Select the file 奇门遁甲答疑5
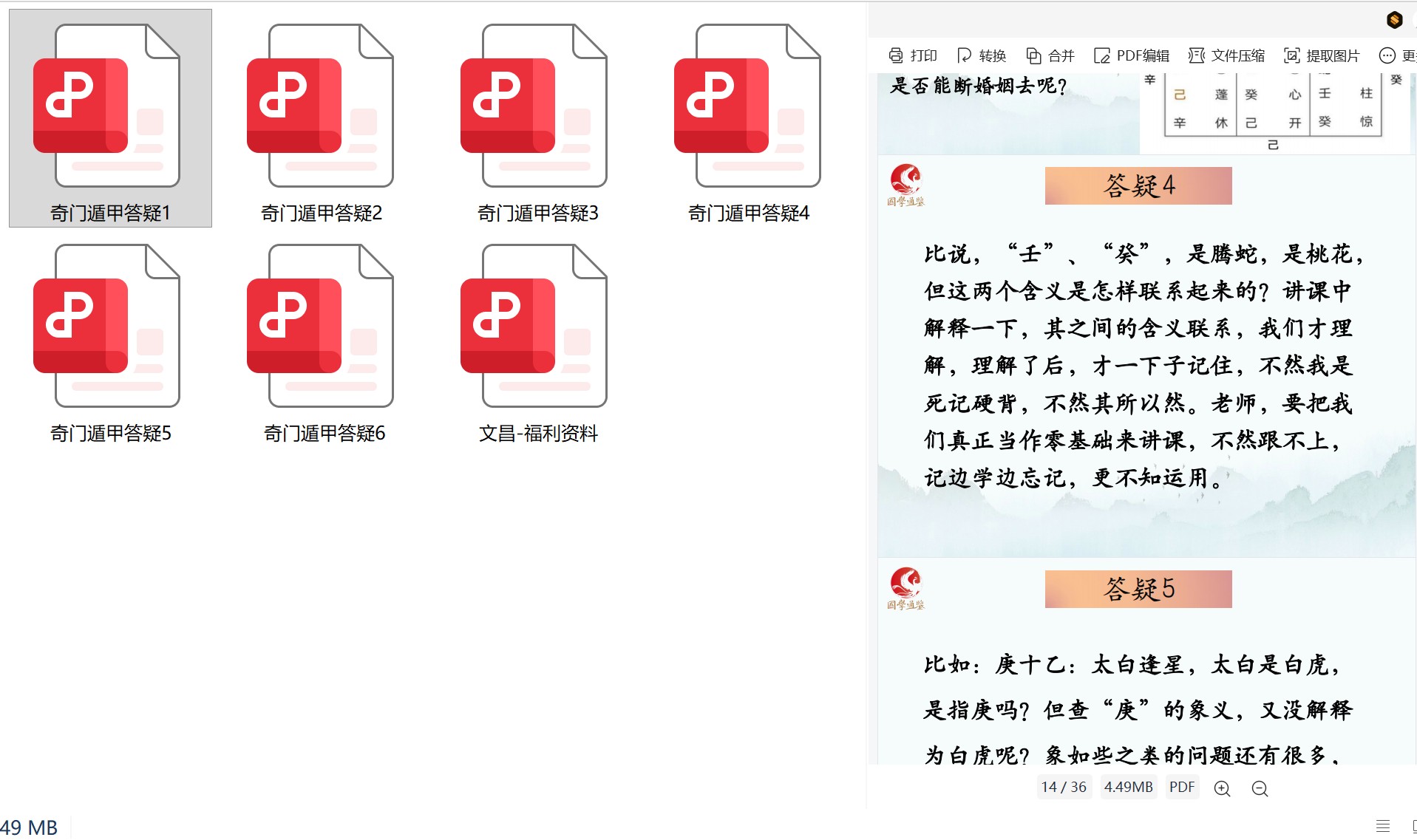This screenshot has width=1417, height=840. point(110,340)
